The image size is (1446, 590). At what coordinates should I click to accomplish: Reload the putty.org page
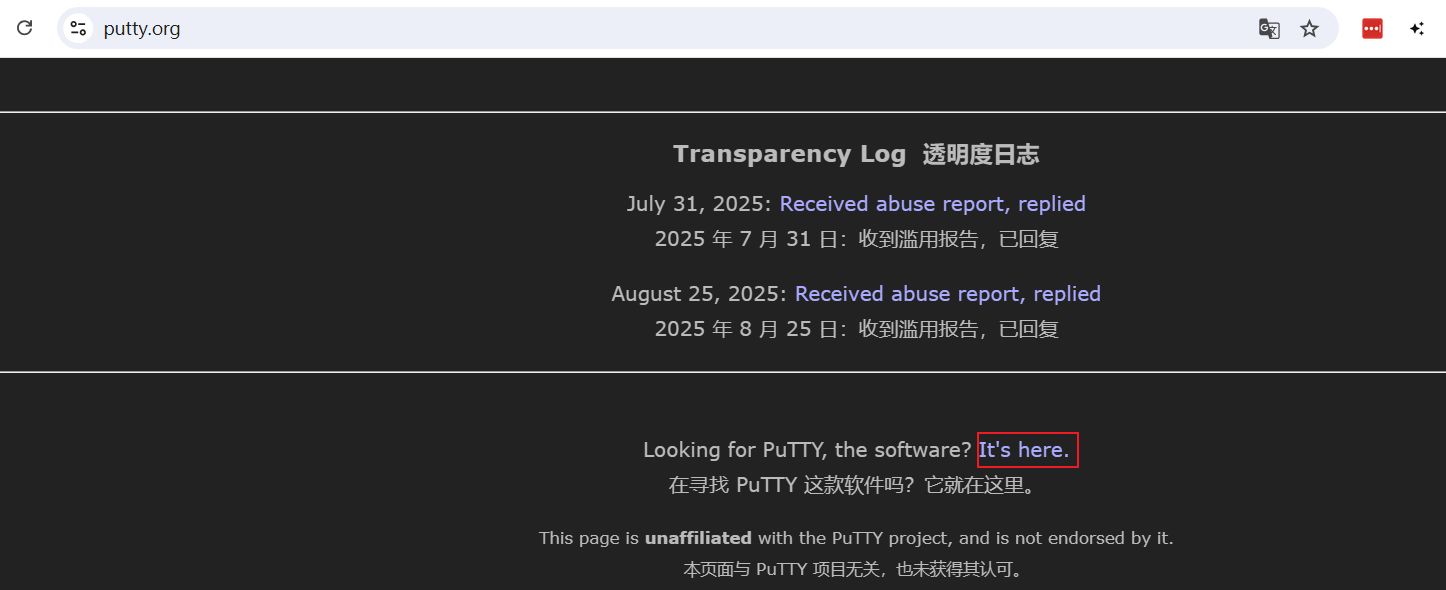(25, 28)
